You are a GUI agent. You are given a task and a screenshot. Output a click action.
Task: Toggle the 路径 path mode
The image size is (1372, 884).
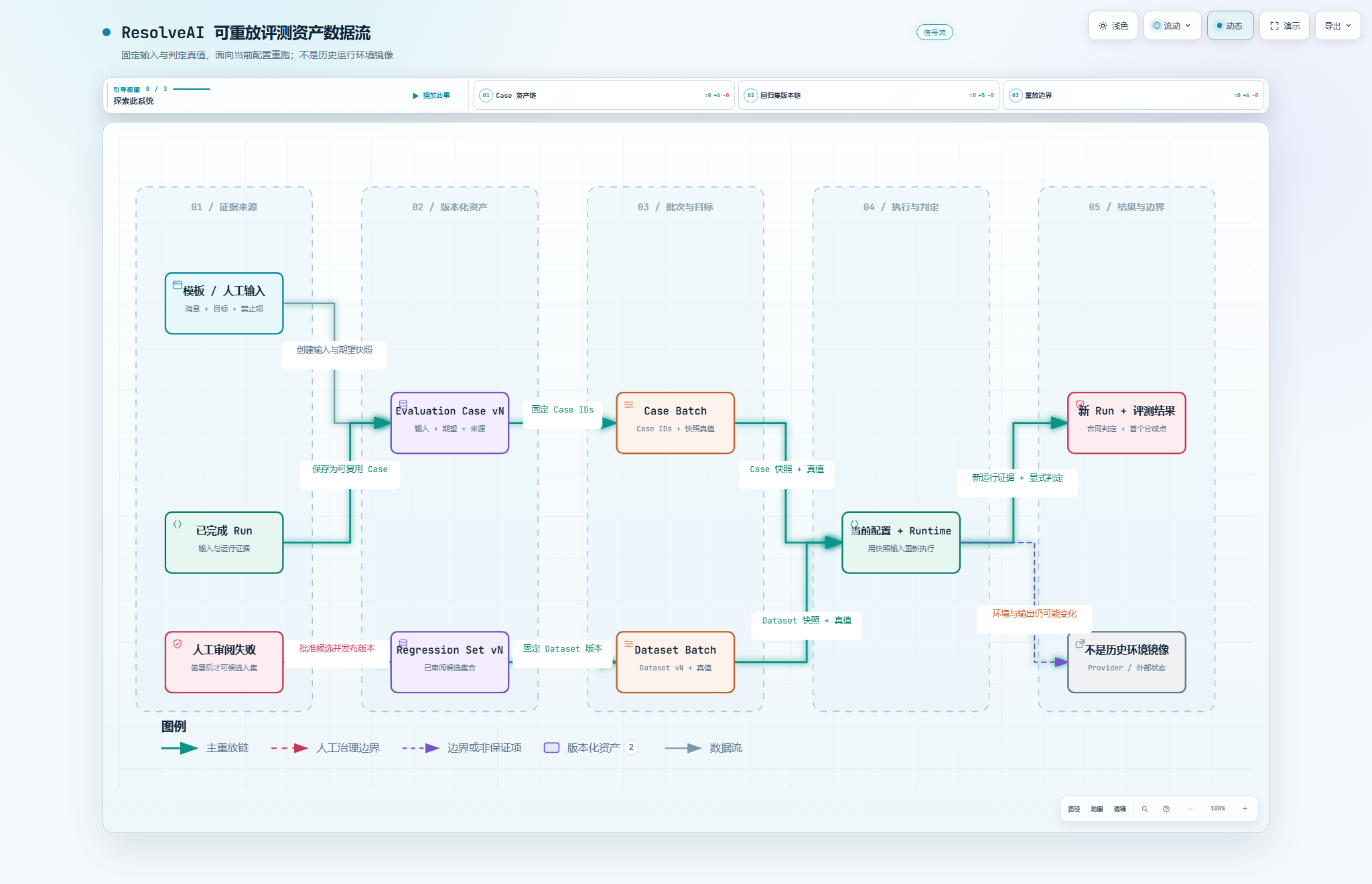pyautogui.click(x=1074, y=809)
